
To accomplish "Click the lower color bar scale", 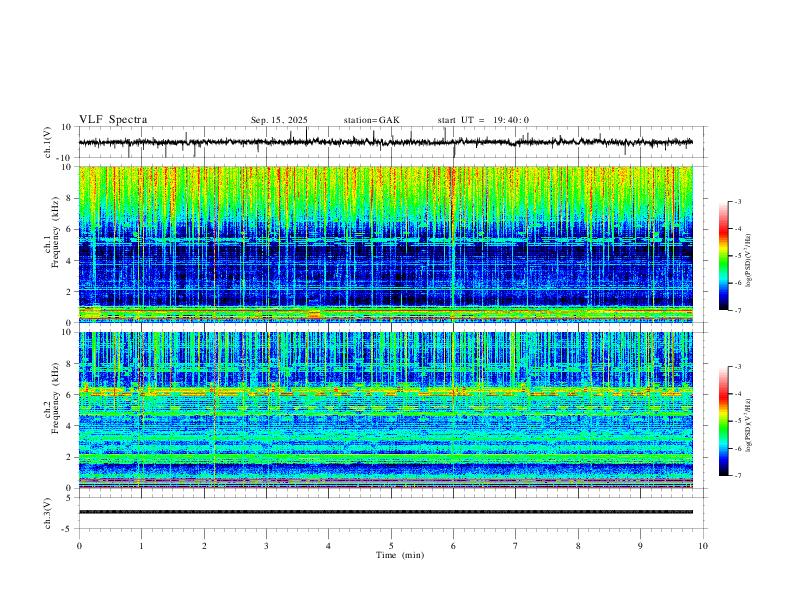I will (x=724, y=421).
